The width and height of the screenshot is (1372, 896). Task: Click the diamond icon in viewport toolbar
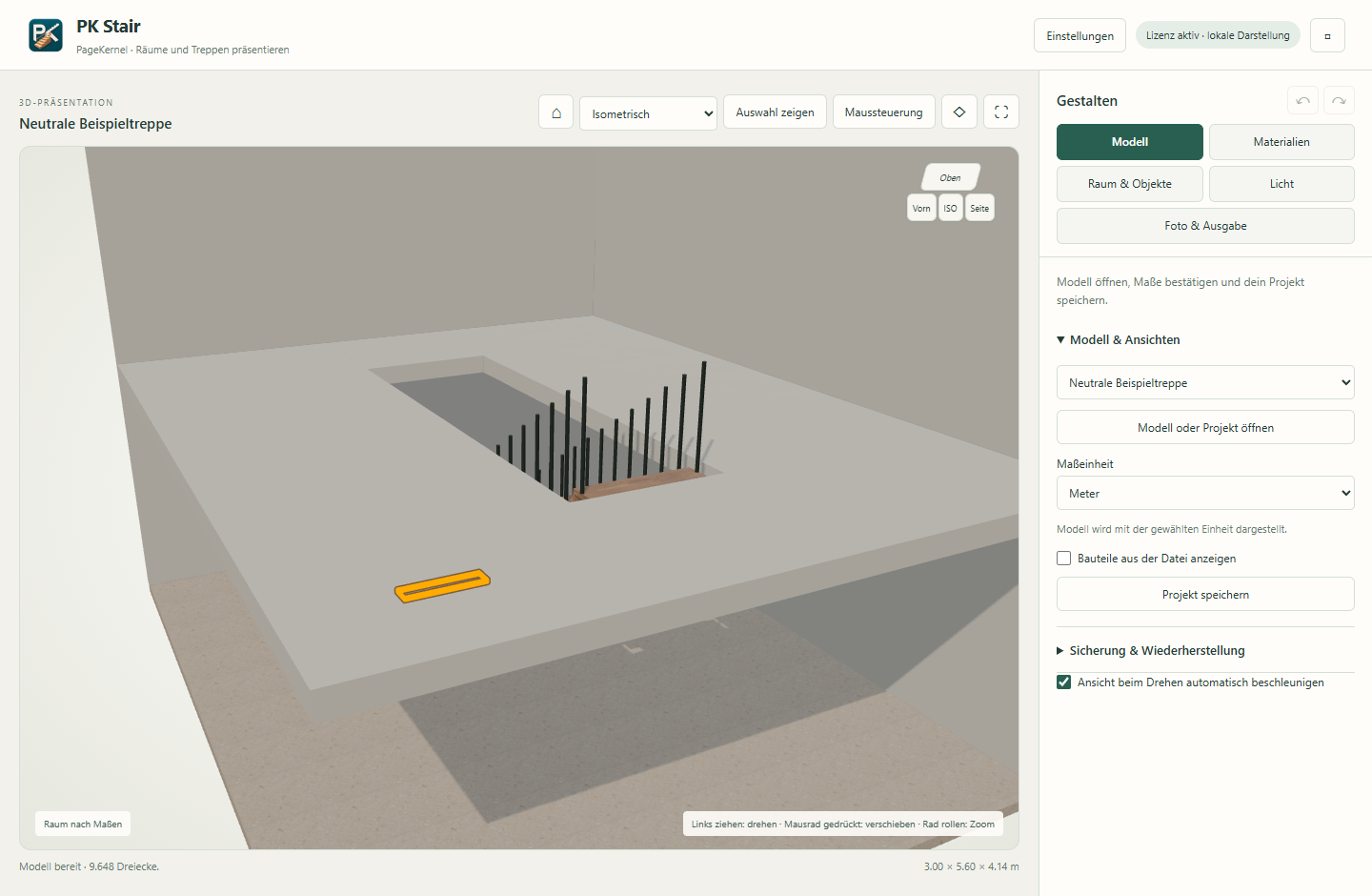click(x=959, y=112)
